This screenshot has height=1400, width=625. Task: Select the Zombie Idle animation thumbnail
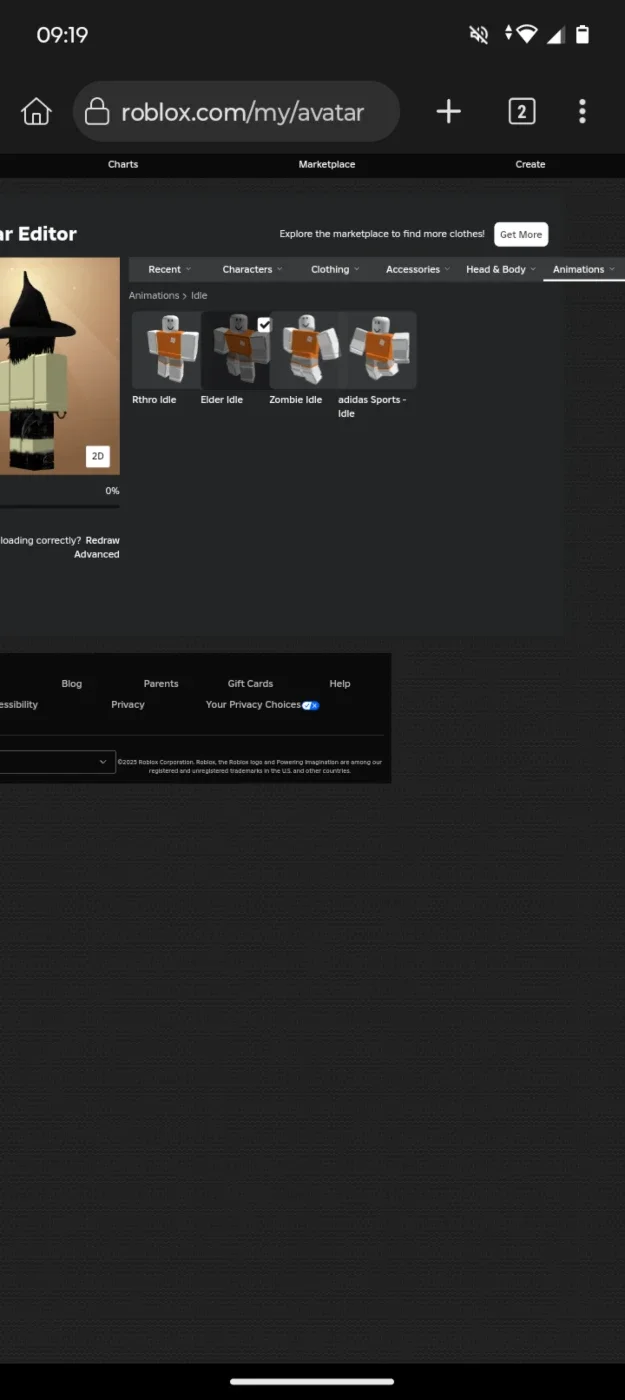click(x=304, y=350)
